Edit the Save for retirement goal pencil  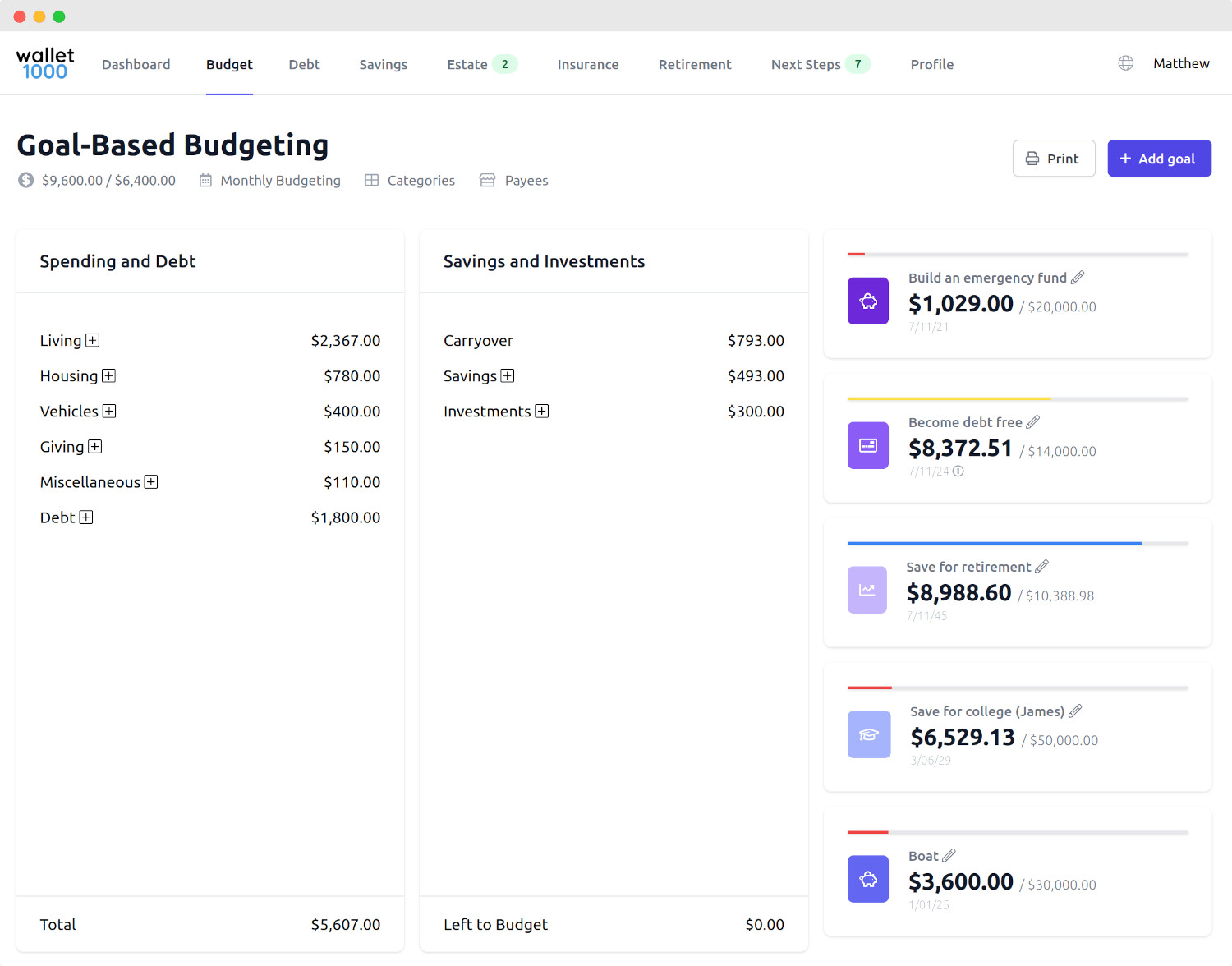point(1041,567)
